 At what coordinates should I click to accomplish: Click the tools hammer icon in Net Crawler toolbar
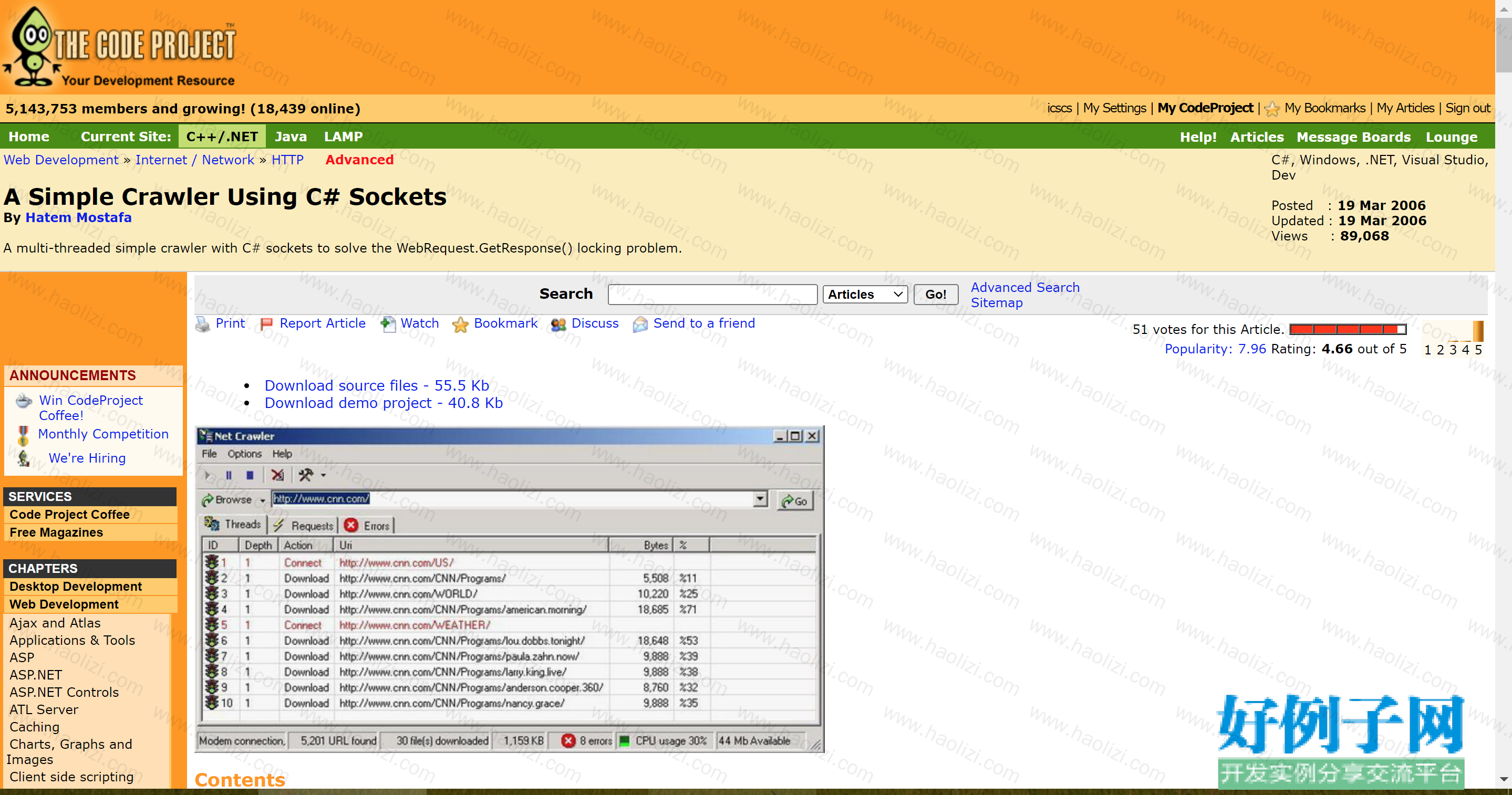pyautogui.click(x=305, y=475)
